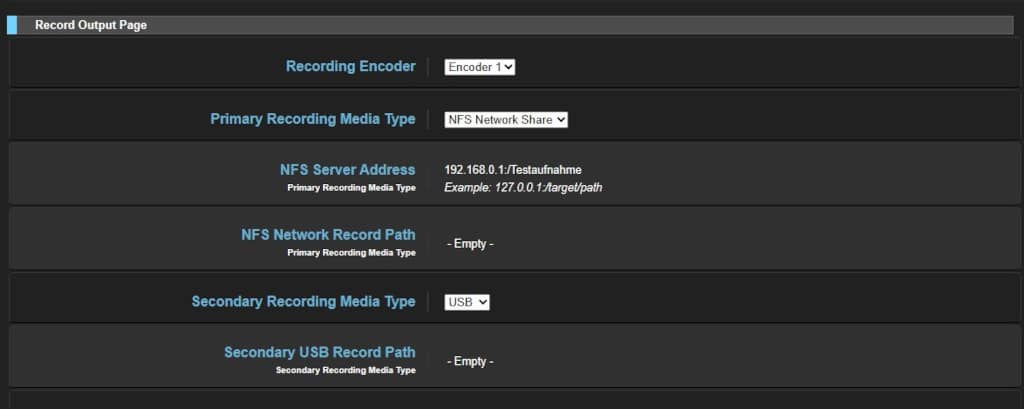Click the Secondary Recording Media Type main label
The height and width of the screenshot is (409, 1024).
303,302
